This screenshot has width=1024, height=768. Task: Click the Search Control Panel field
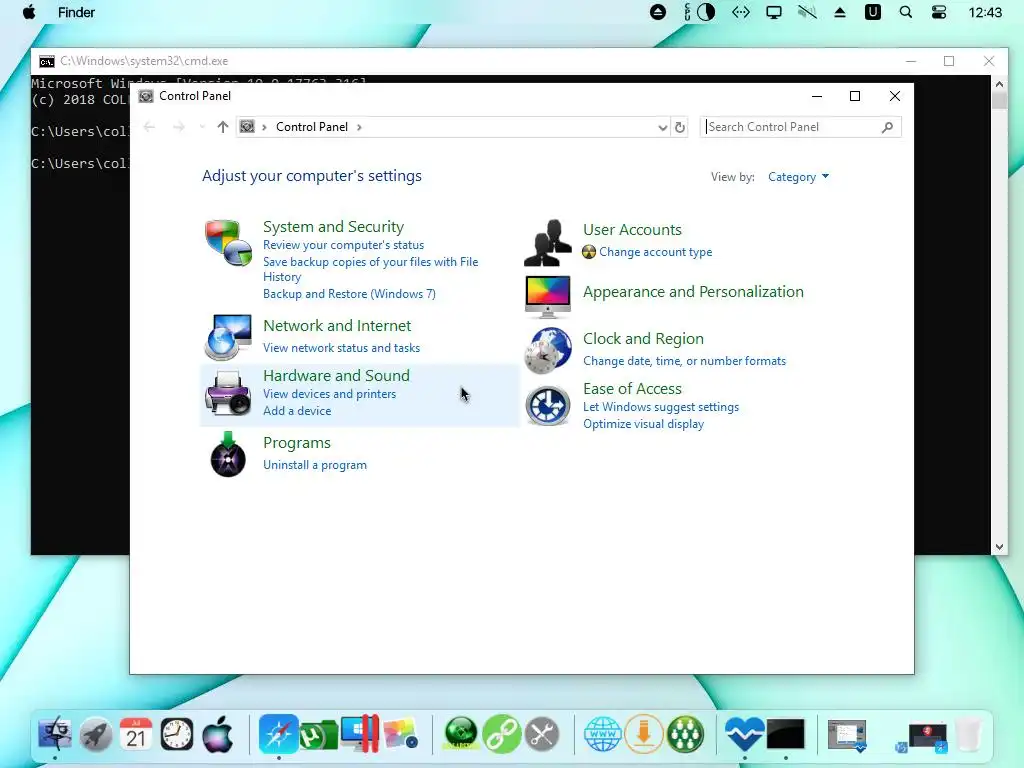pos(801,127)
